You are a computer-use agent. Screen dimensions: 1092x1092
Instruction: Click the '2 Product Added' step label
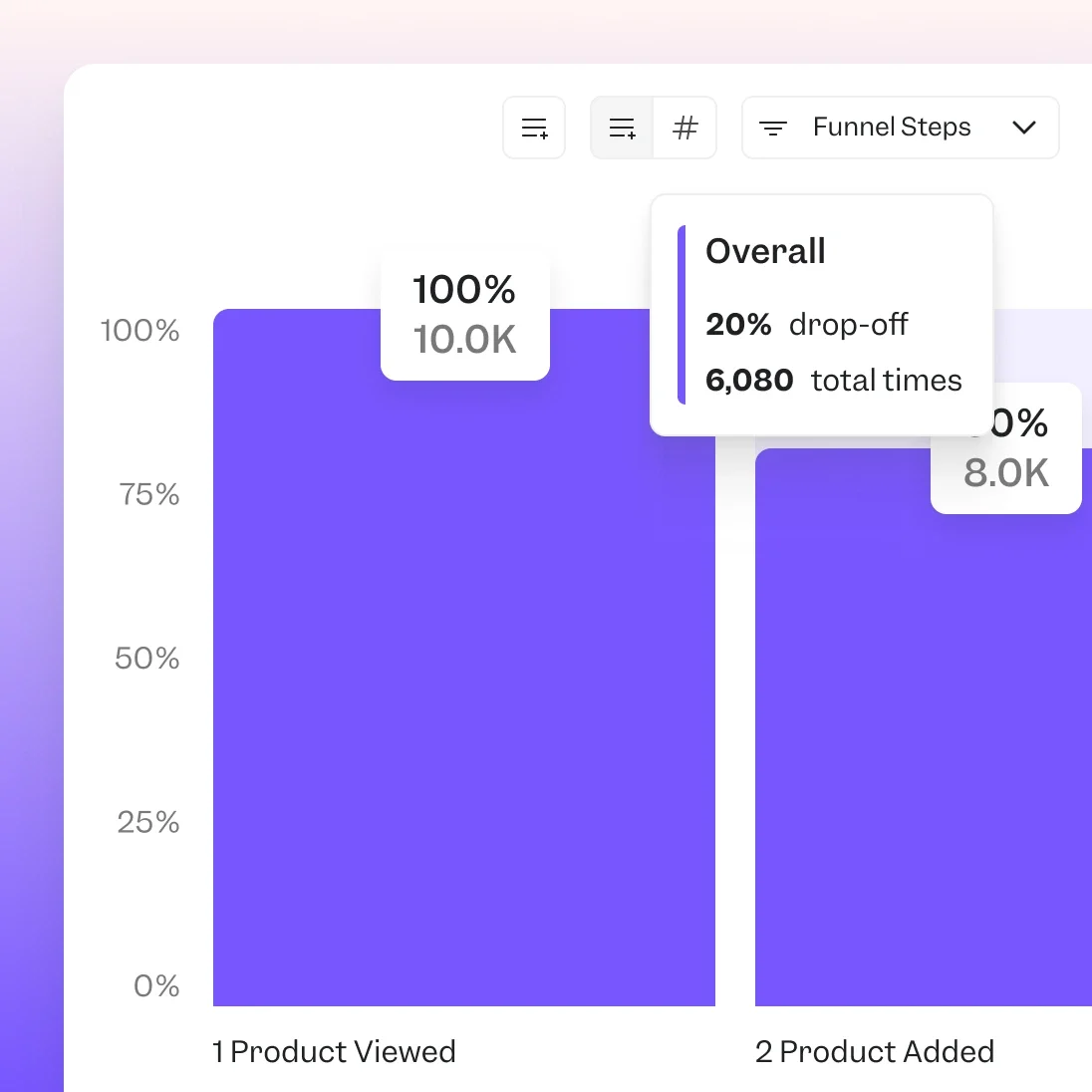click(x=875, y=1051)
